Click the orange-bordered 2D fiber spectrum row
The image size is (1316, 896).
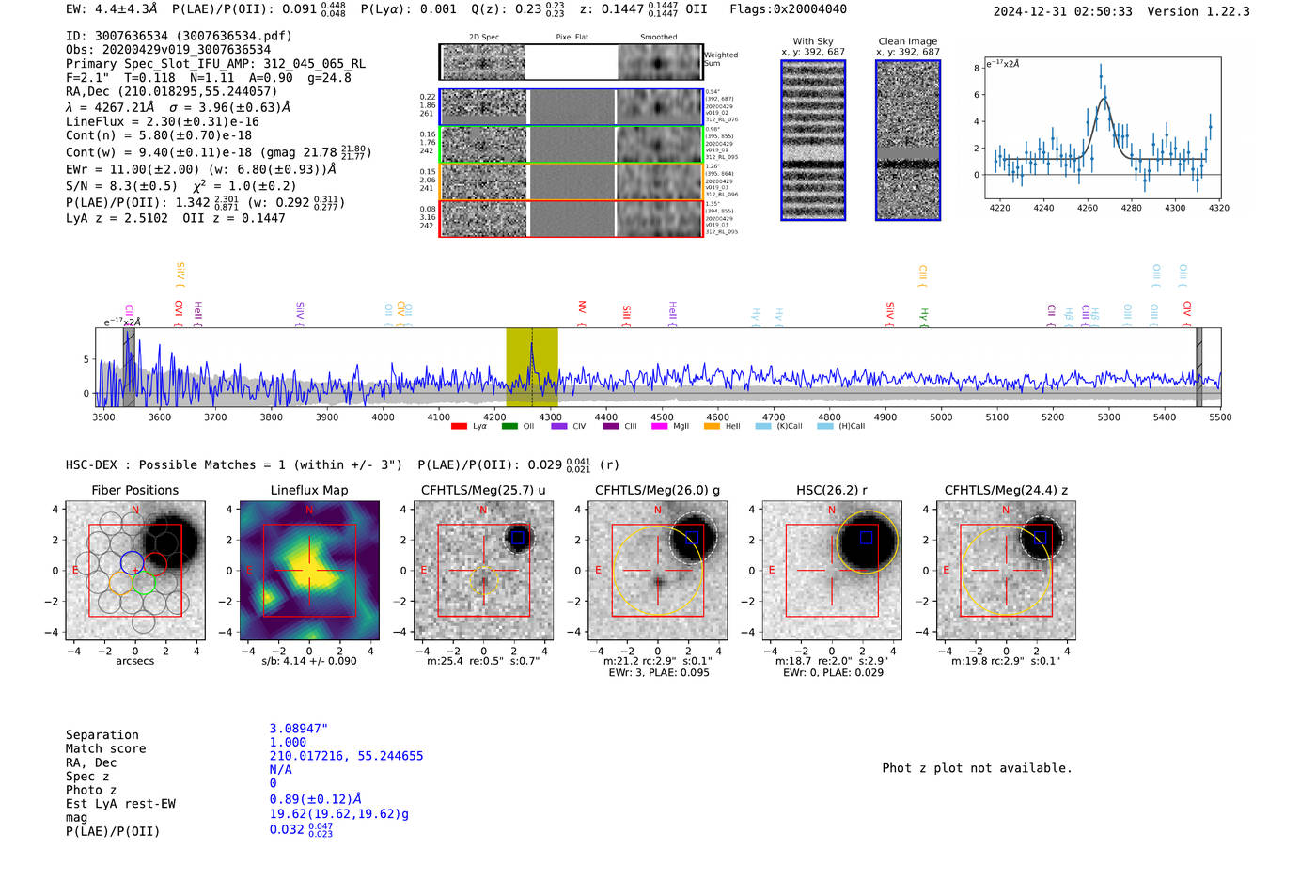coord(571,181)
